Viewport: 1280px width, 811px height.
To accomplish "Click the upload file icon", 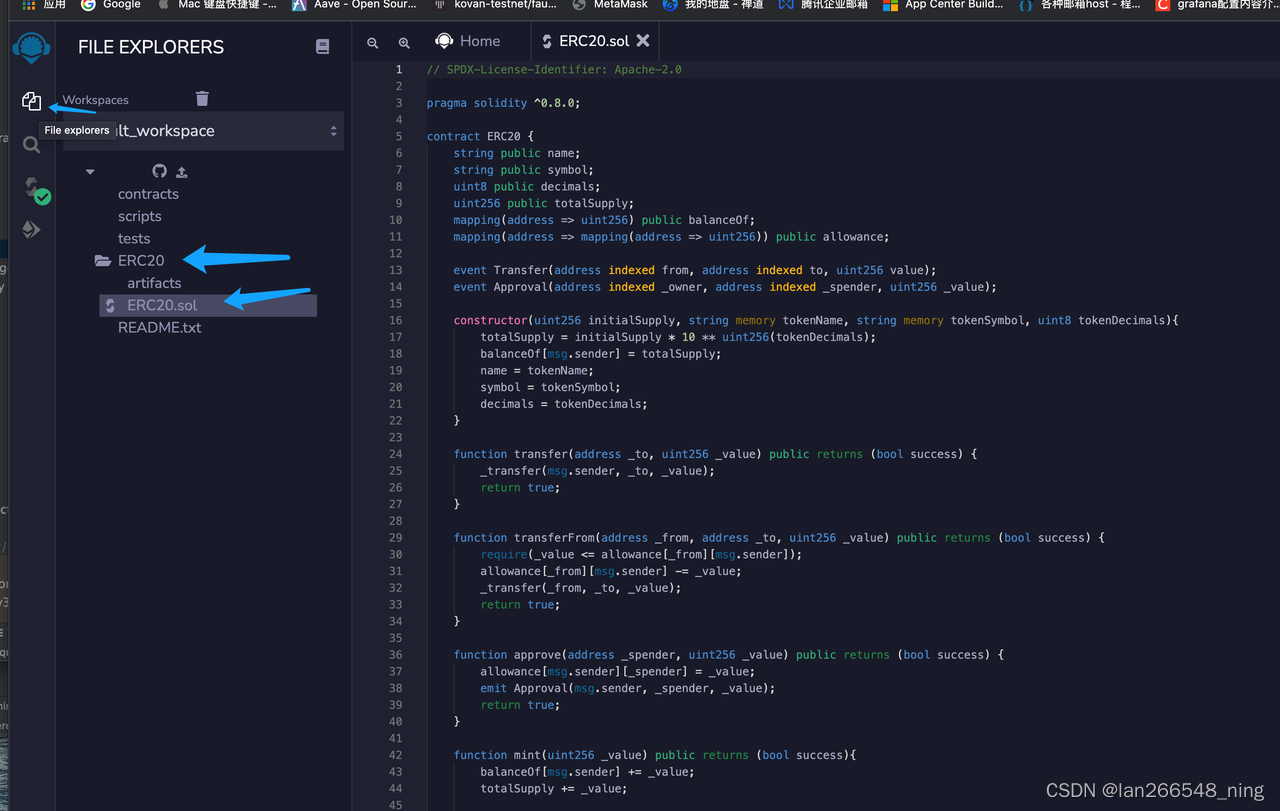I will point(182,172).
